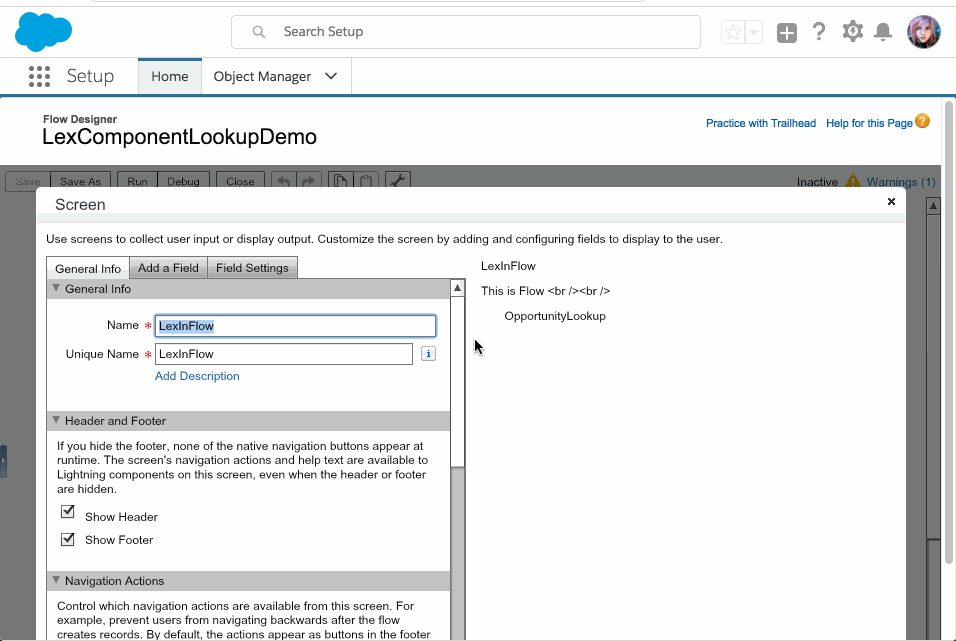Collapse the Header and Footer section
956x641 pixels.
(x=56, y=420)
